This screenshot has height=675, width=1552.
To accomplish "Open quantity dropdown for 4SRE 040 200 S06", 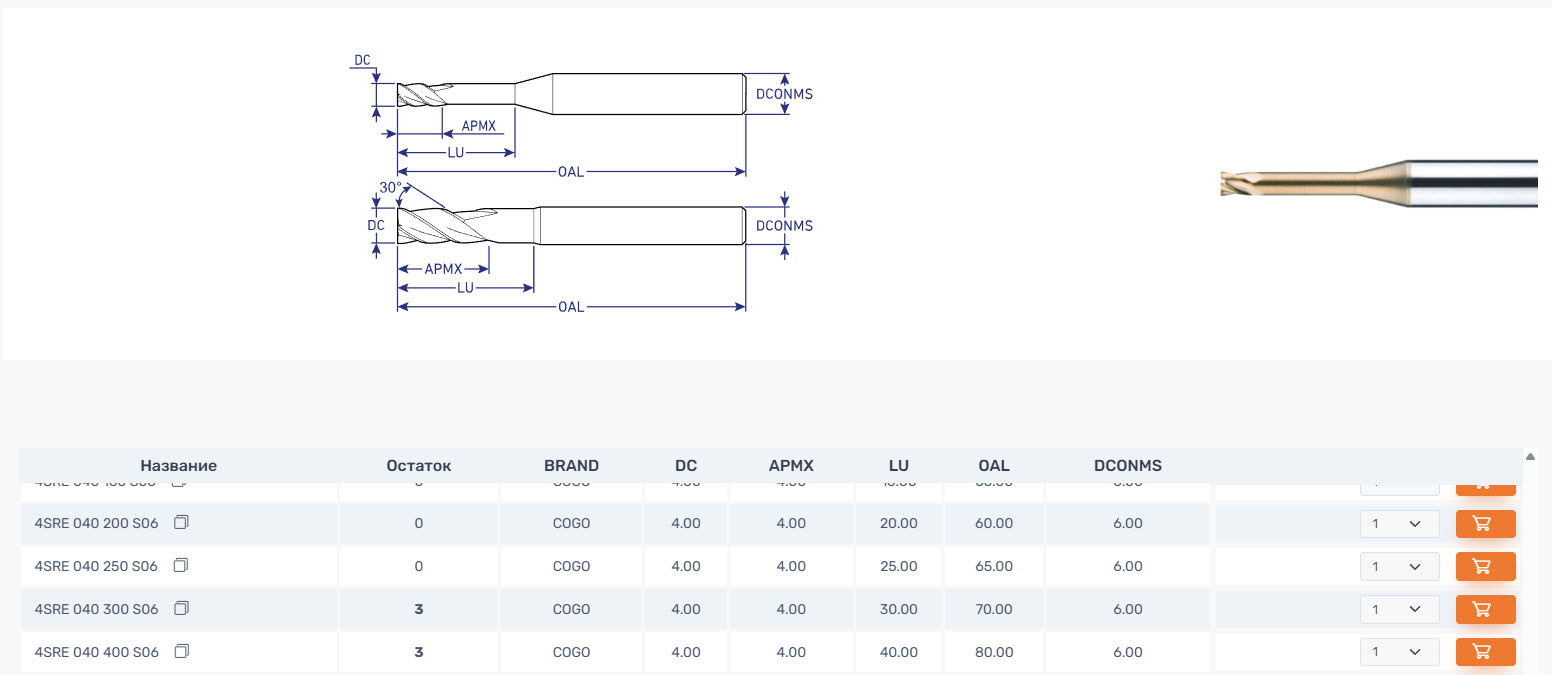I will [1399, 524].
